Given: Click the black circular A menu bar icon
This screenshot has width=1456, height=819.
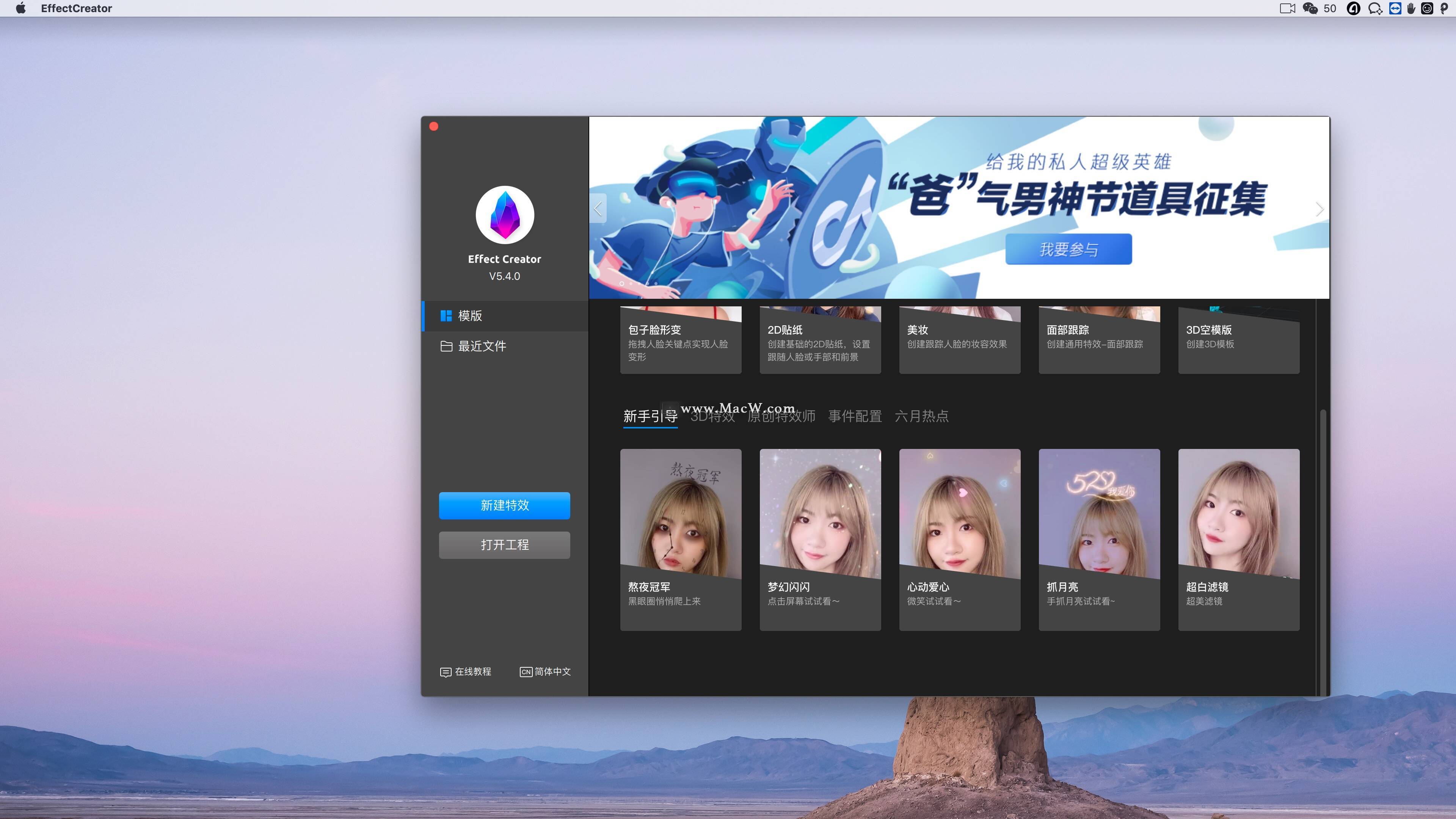Looking at the screenshot, I should click(1353, 8).
